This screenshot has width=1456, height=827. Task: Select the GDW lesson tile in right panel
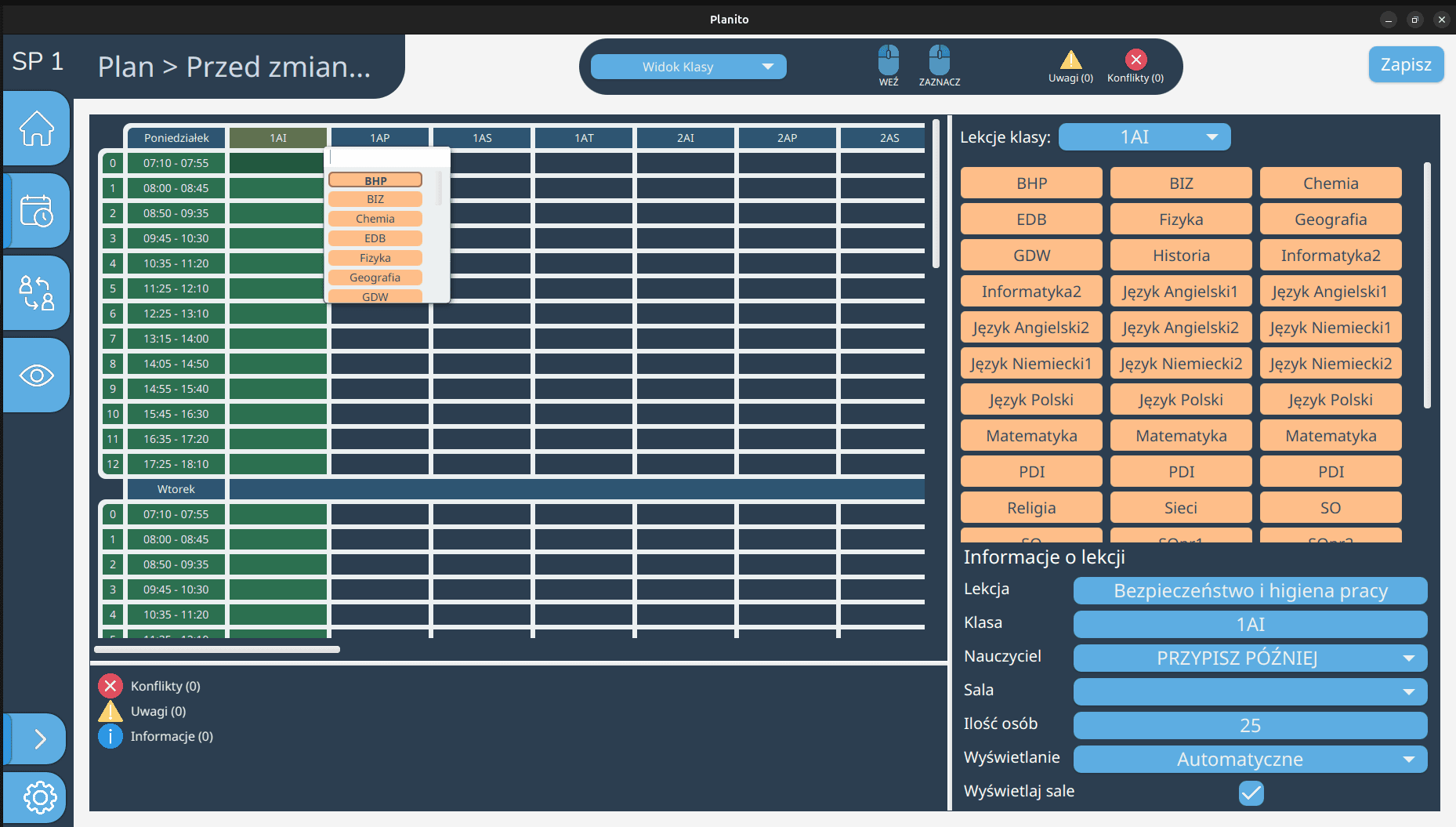pyautogui.click(x=1031, y=256)
